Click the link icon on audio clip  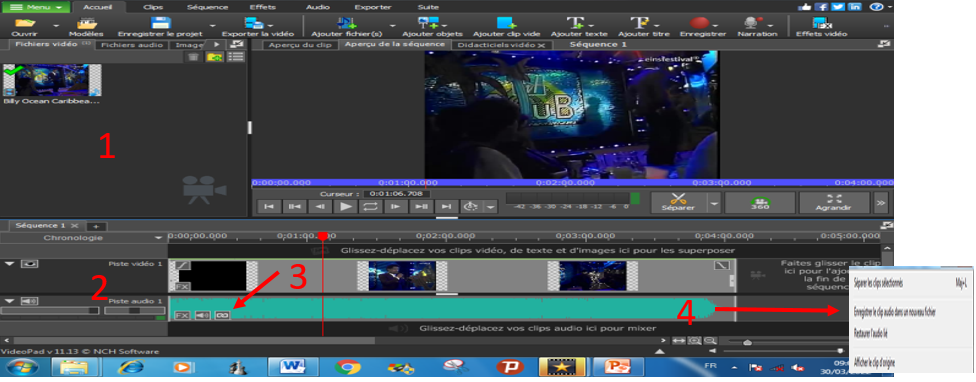coord(222,315)
